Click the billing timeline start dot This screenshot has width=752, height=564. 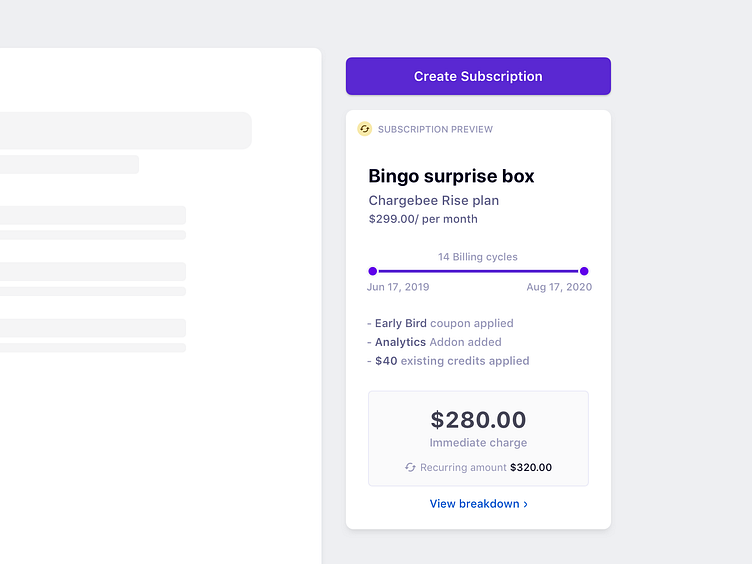click(x=373, y=271)
